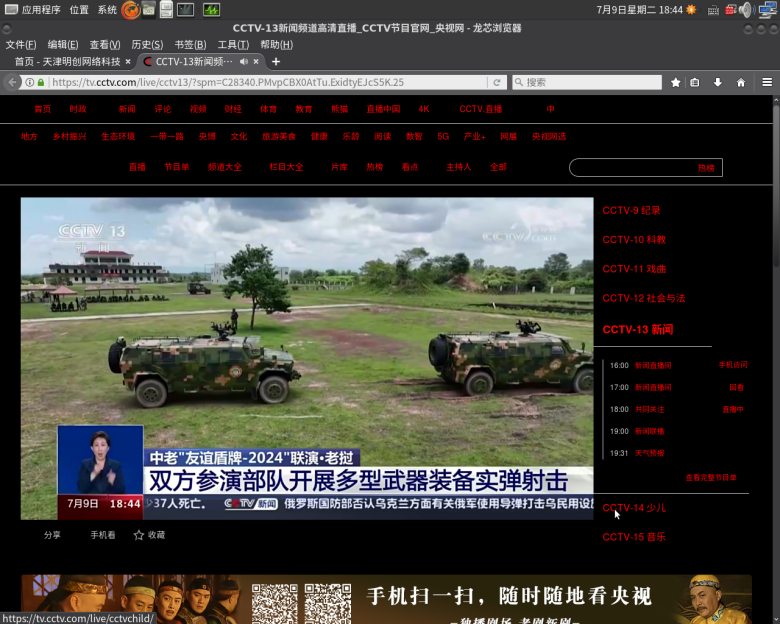780x624 pixels.
Task: Click the live video player
Action: click(307, 358)
